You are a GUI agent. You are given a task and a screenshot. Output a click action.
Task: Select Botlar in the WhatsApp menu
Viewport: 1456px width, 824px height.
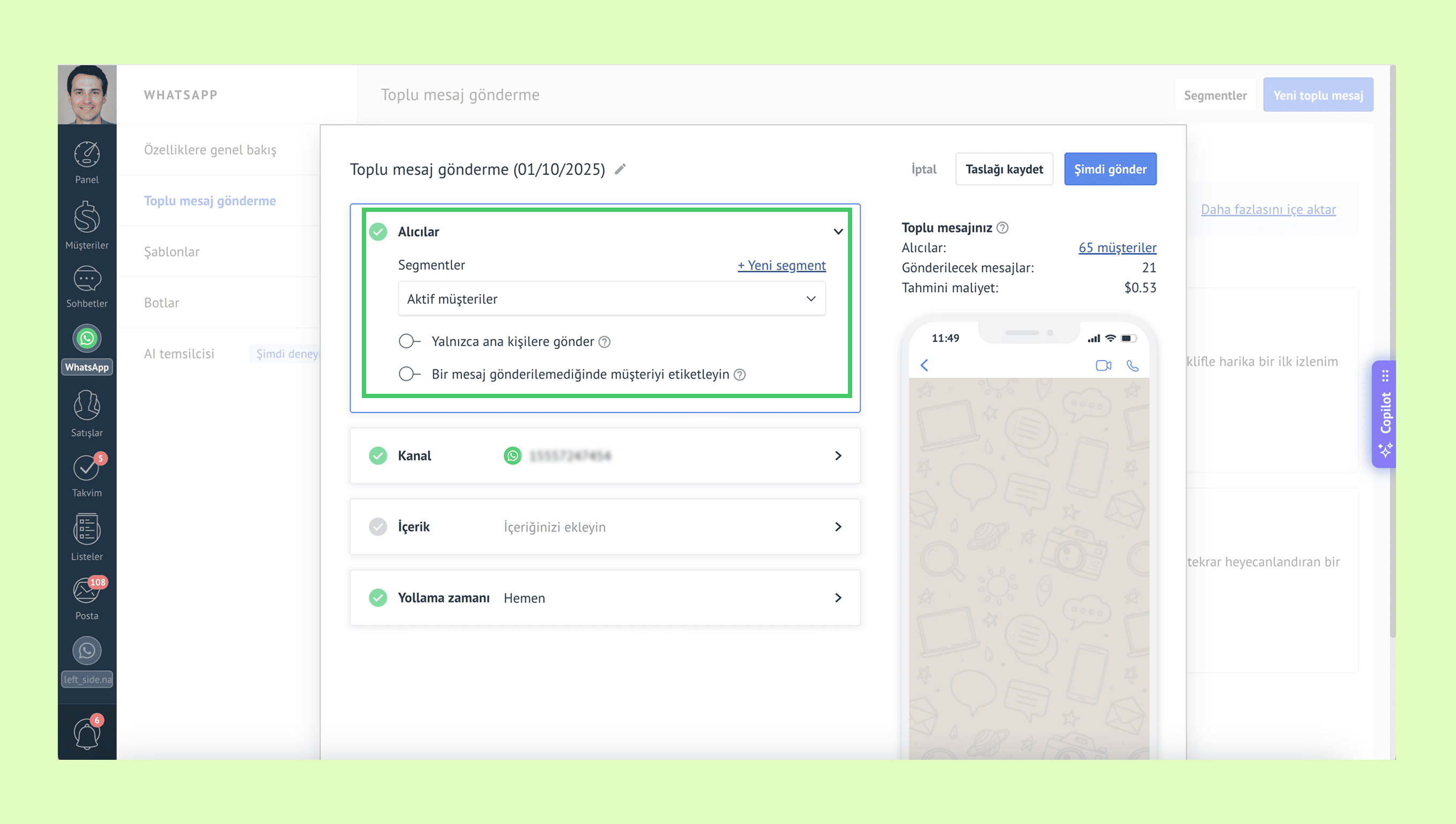[x=161, y=303]
